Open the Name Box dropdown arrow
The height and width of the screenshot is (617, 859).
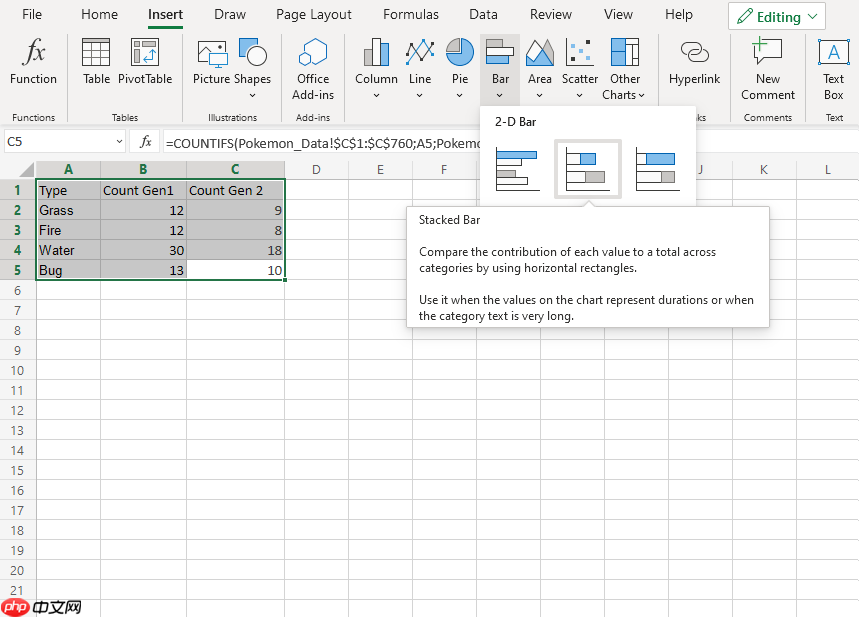119,142
